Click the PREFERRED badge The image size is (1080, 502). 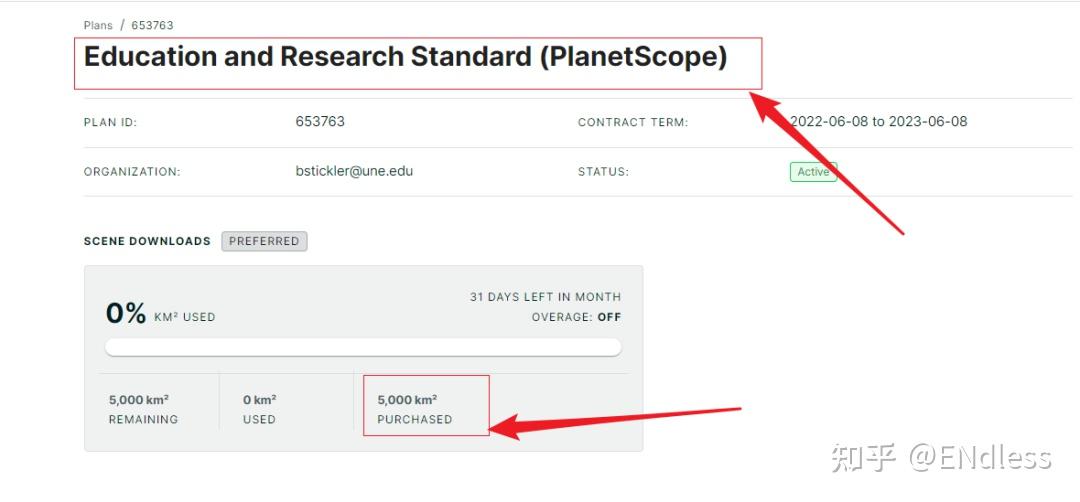click(264, 241)
